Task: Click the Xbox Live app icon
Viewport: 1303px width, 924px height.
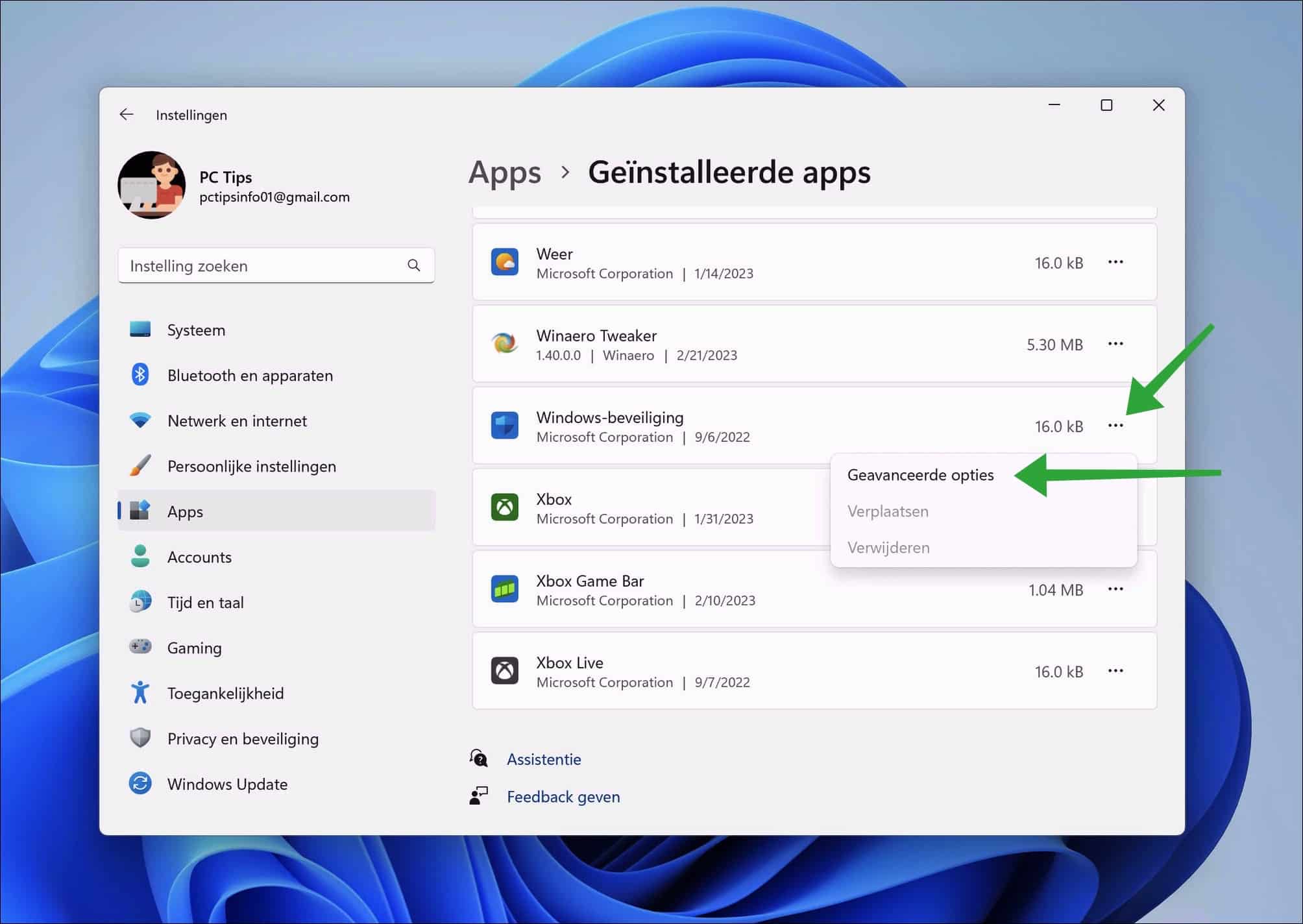Action: (x=505, y=671)
